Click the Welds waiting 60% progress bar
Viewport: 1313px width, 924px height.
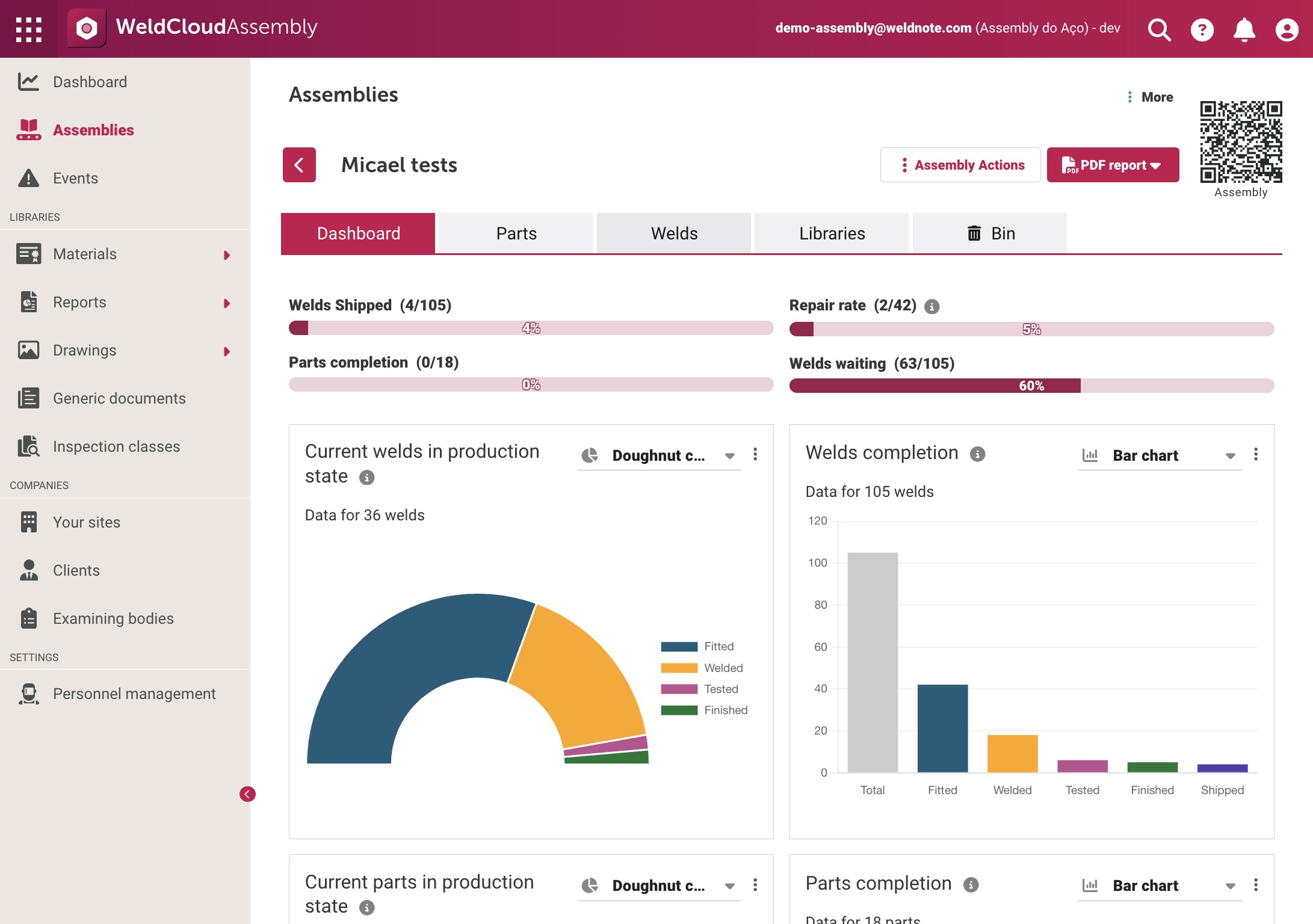tap(1031, 386)
